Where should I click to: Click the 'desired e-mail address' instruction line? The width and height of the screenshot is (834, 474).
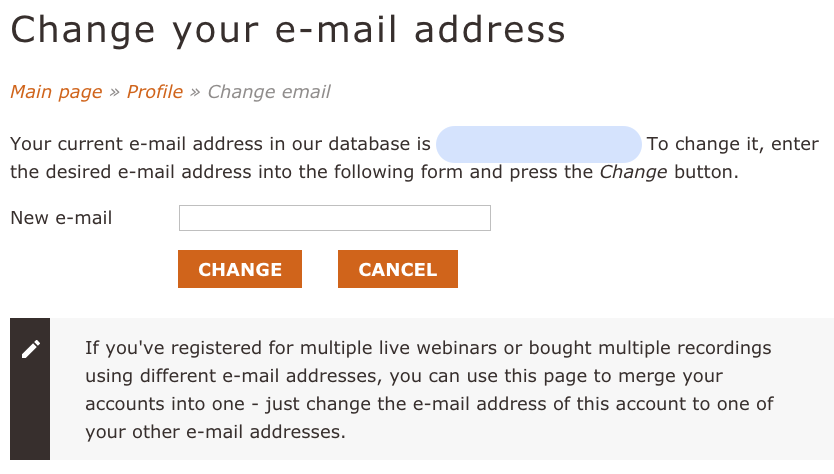(x=374, y=172)
